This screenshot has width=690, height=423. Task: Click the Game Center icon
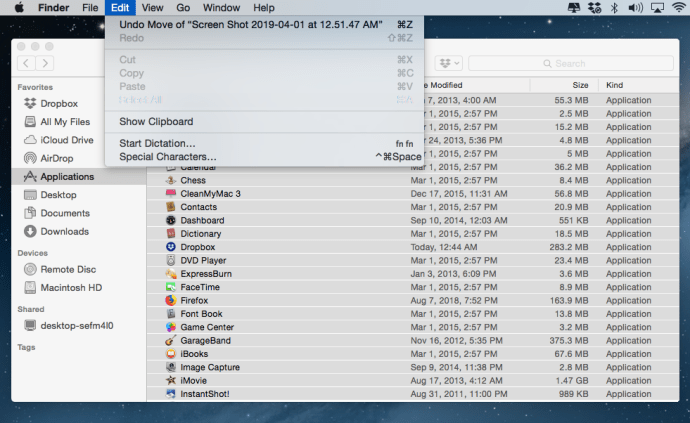(x=171, y=327)
